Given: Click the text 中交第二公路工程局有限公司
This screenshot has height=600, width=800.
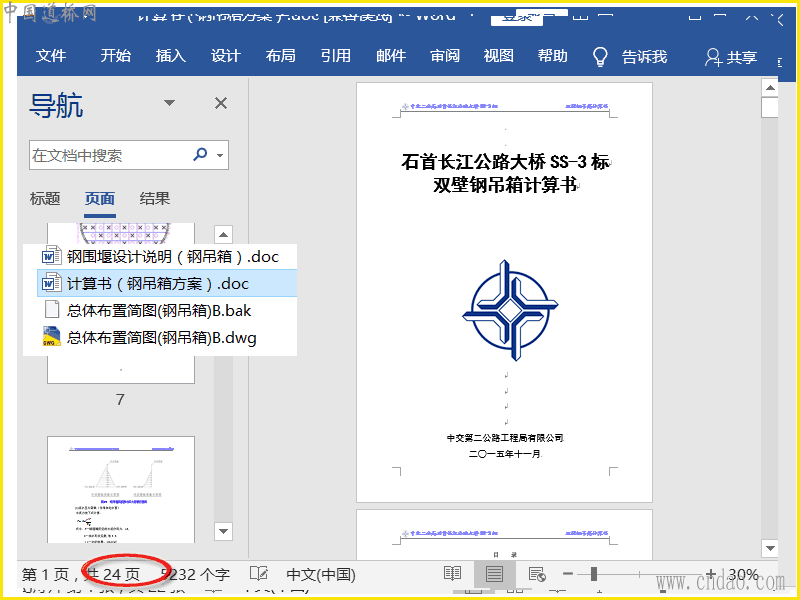Looking at the screenshot, I should click(505, 438).
